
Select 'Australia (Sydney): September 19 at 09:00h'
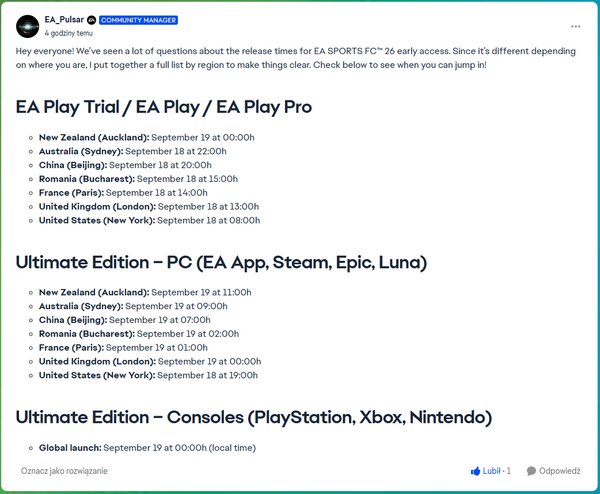coord(133,306)
